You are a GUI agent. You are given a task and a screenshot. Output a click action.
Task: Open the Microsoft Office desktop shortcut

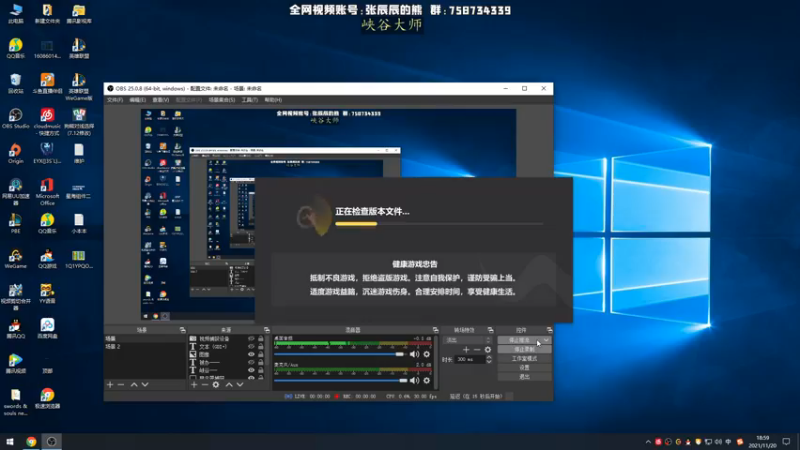click(x=47, y=192)
